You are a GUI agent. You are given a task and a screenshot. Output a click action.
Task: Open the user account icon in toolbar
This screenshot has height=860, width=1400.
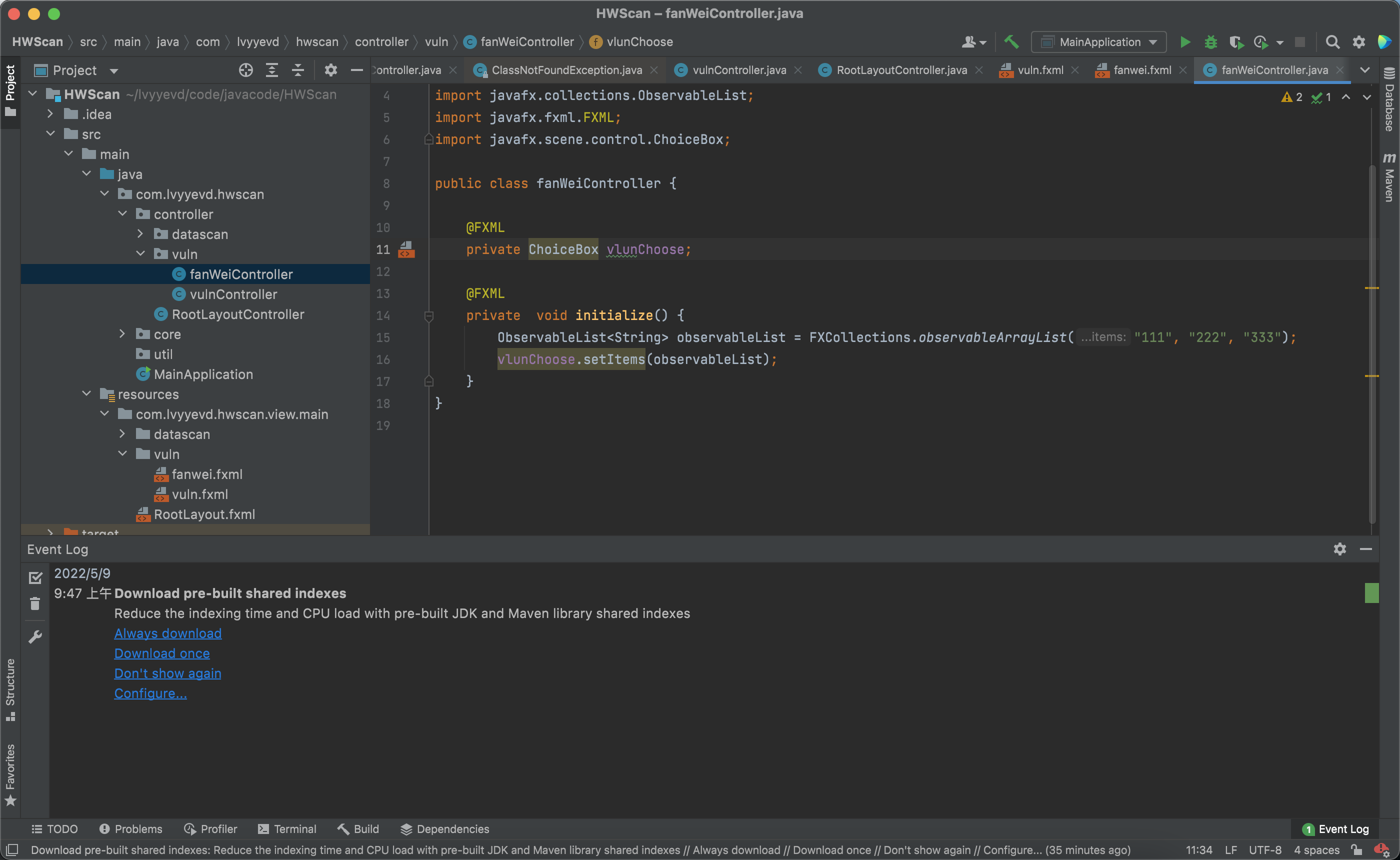coord(973,42)
